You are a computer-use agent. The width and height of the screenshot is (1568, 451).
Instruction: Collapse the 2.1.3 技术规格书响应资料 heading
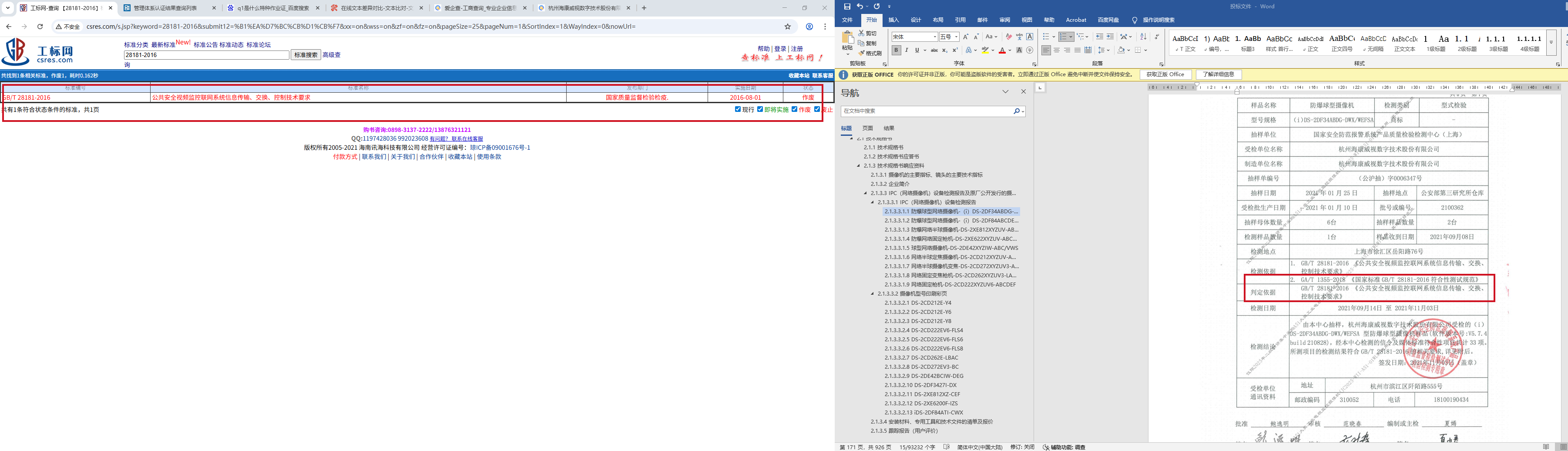click(x=859, y=165)
